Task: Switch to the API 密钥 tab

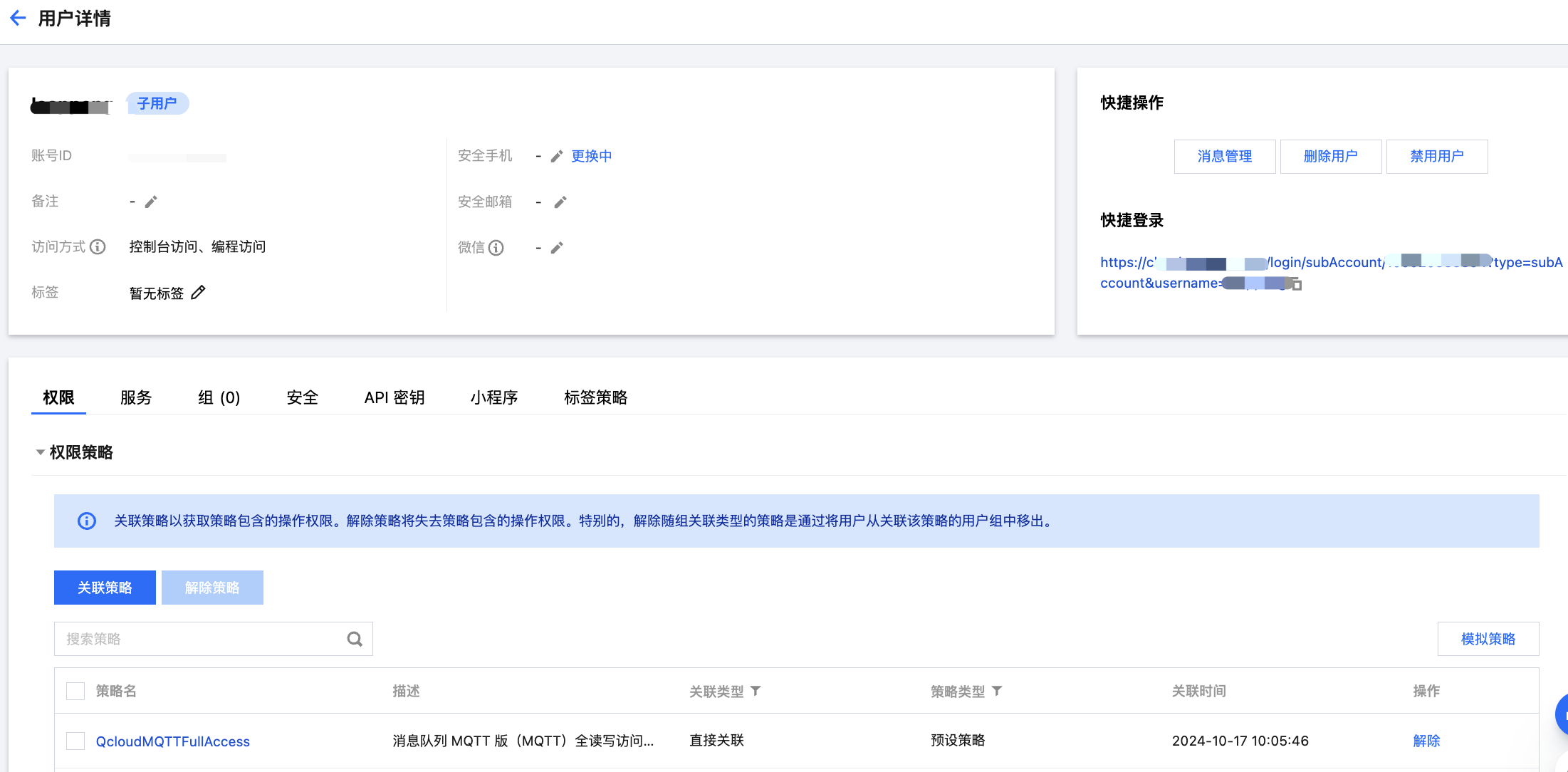Action: click(394, 397)
